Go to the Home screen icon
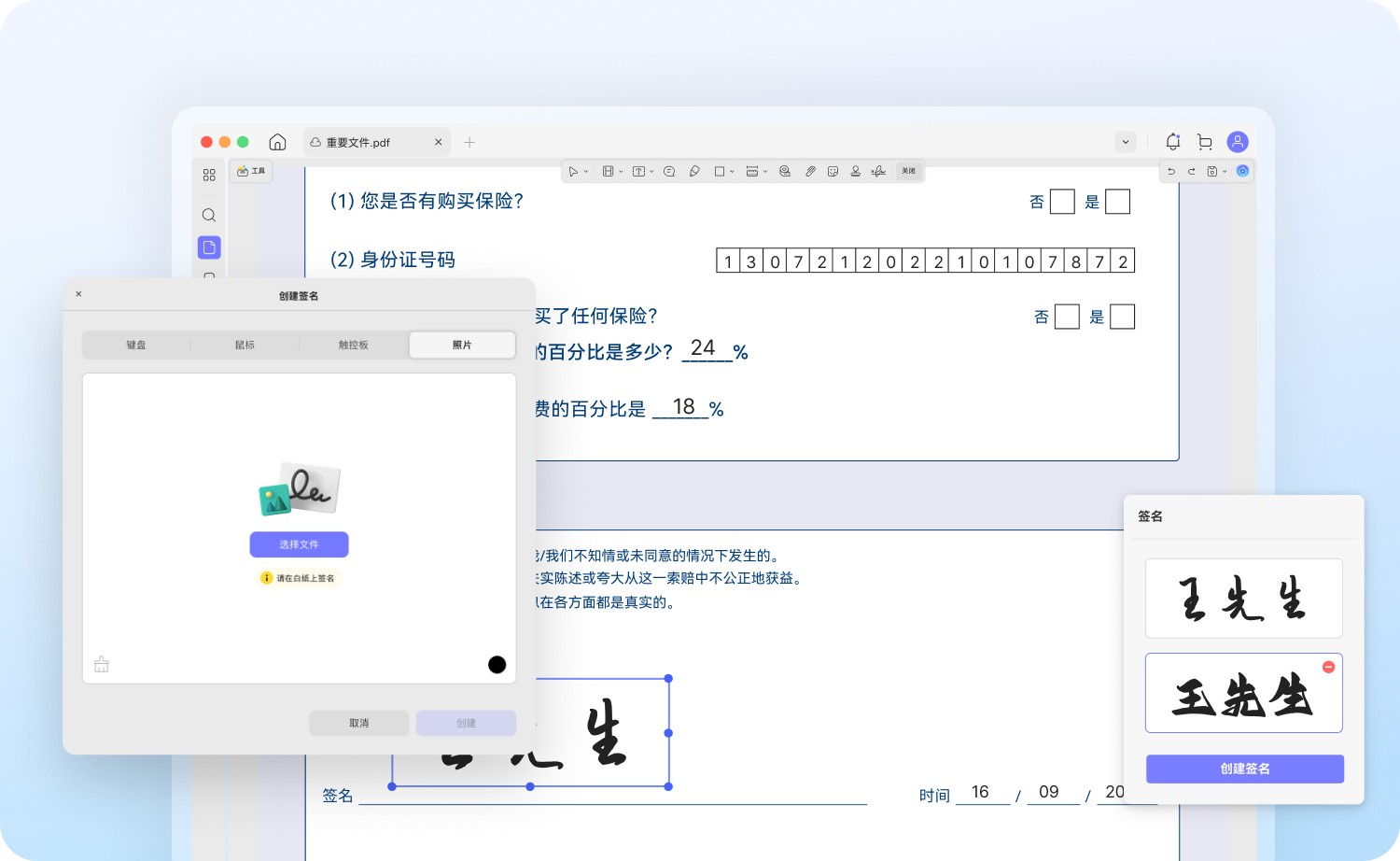 pyautogui.click(x=277, y=142)
